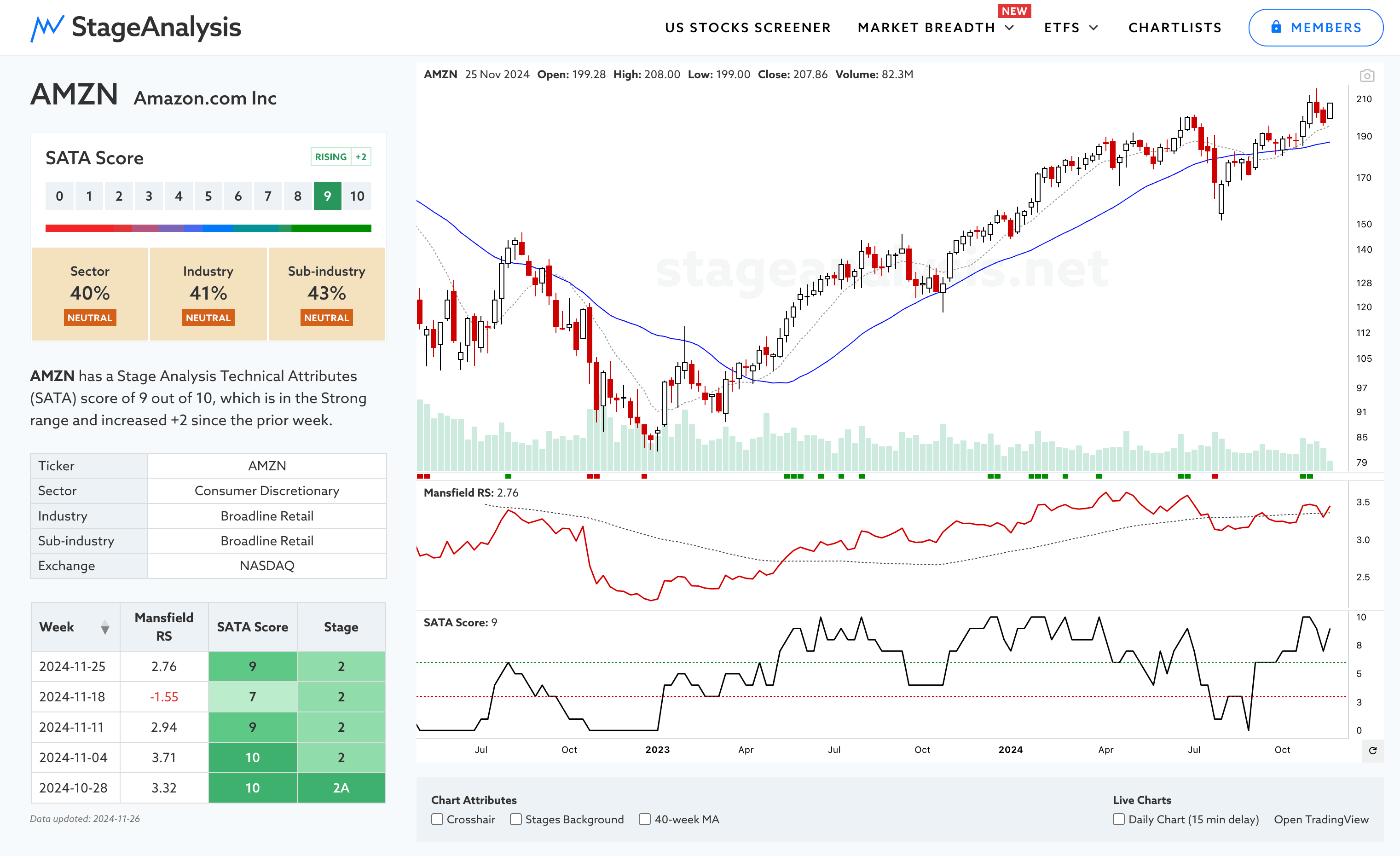
Task: Click the 2A stage cell
Action: (341, 788)
